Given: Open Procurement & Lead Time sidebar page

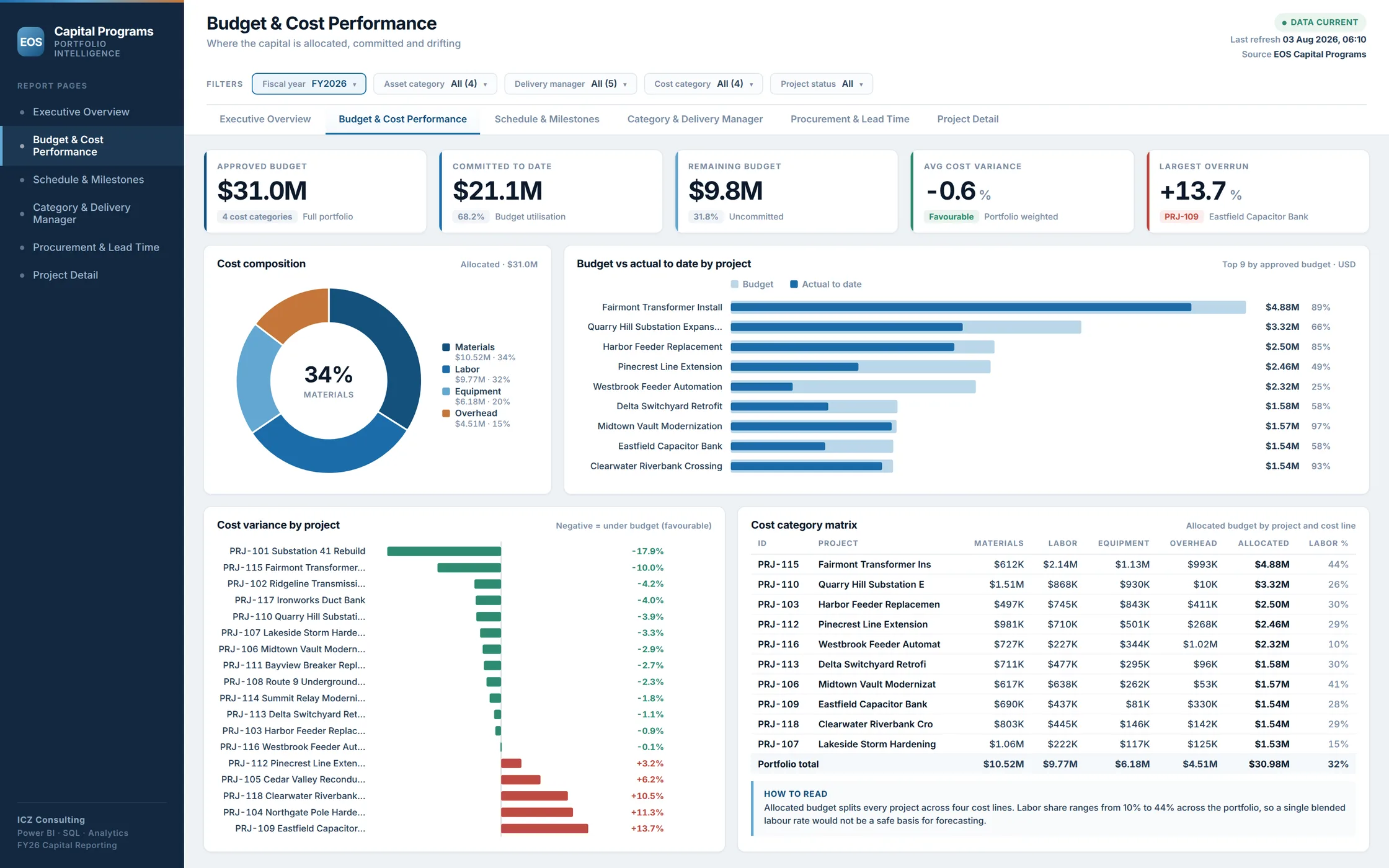Looking at the screenshot, I should click(x=92, y=247).
